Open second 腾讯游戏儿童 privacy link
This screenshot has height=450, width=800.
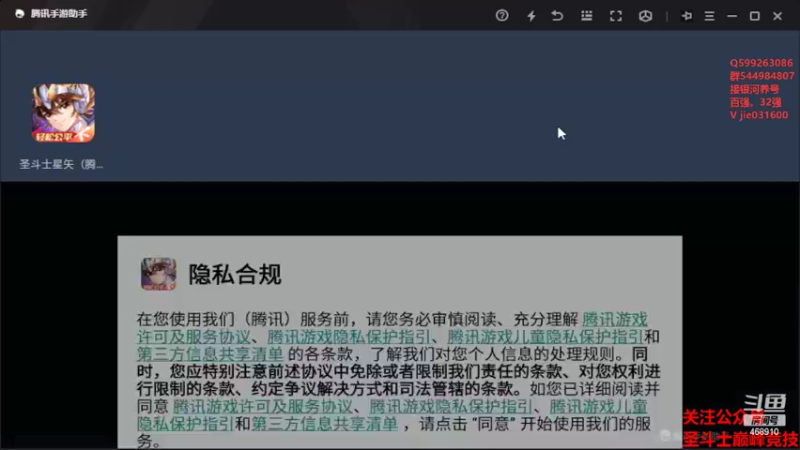pos(598,407)
